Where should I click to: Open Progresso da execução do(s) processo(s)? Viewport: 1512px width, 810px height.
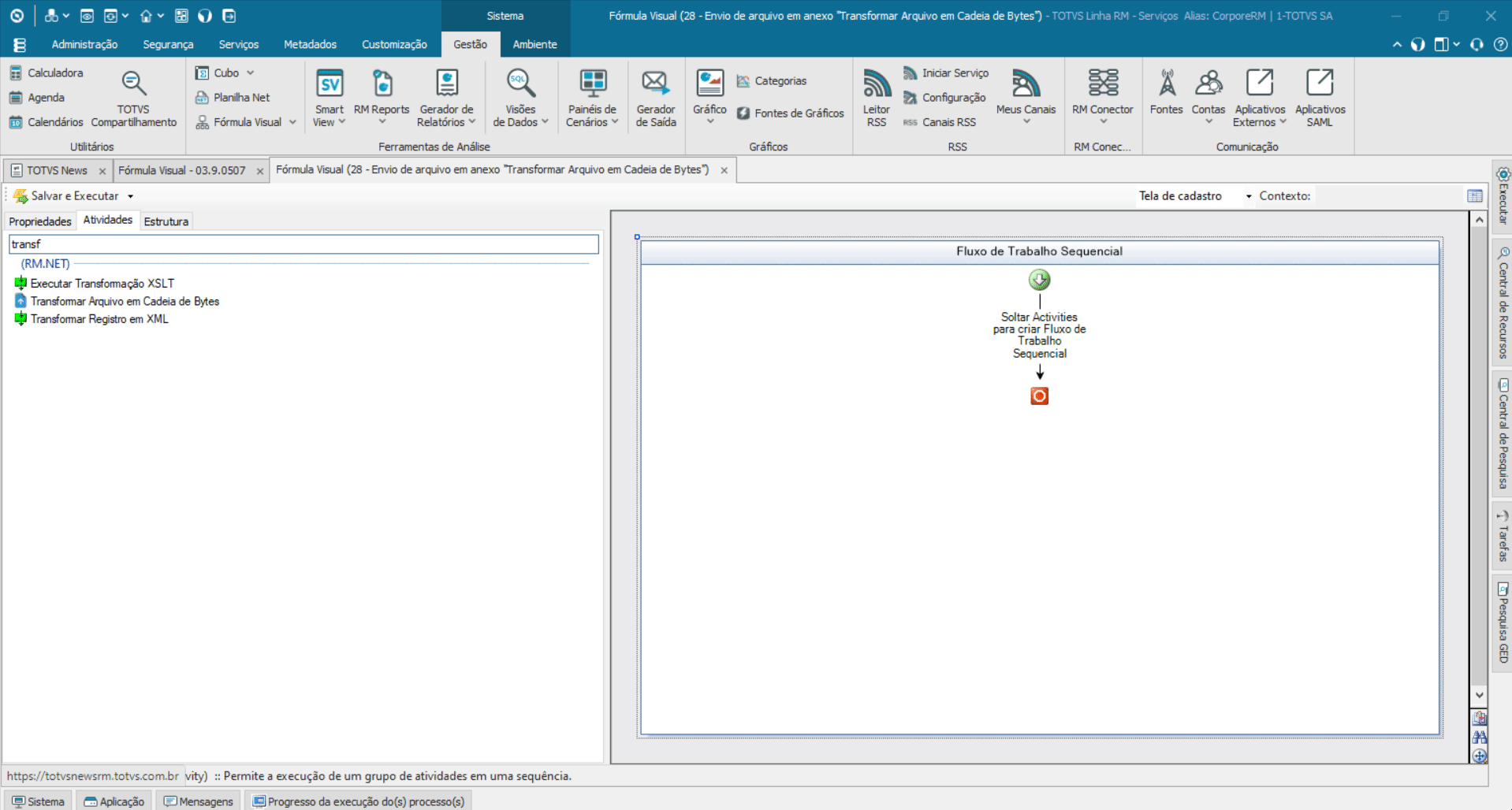click(359, 801)
